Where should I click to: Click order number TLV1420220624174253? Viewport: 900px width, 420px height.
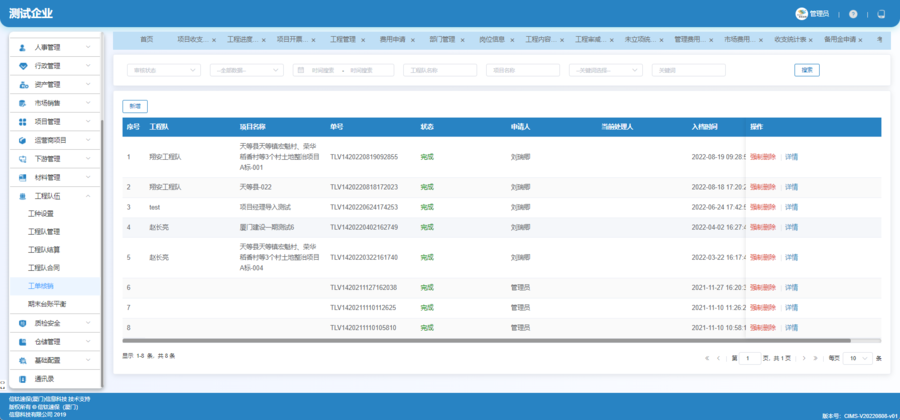[364, 207]
